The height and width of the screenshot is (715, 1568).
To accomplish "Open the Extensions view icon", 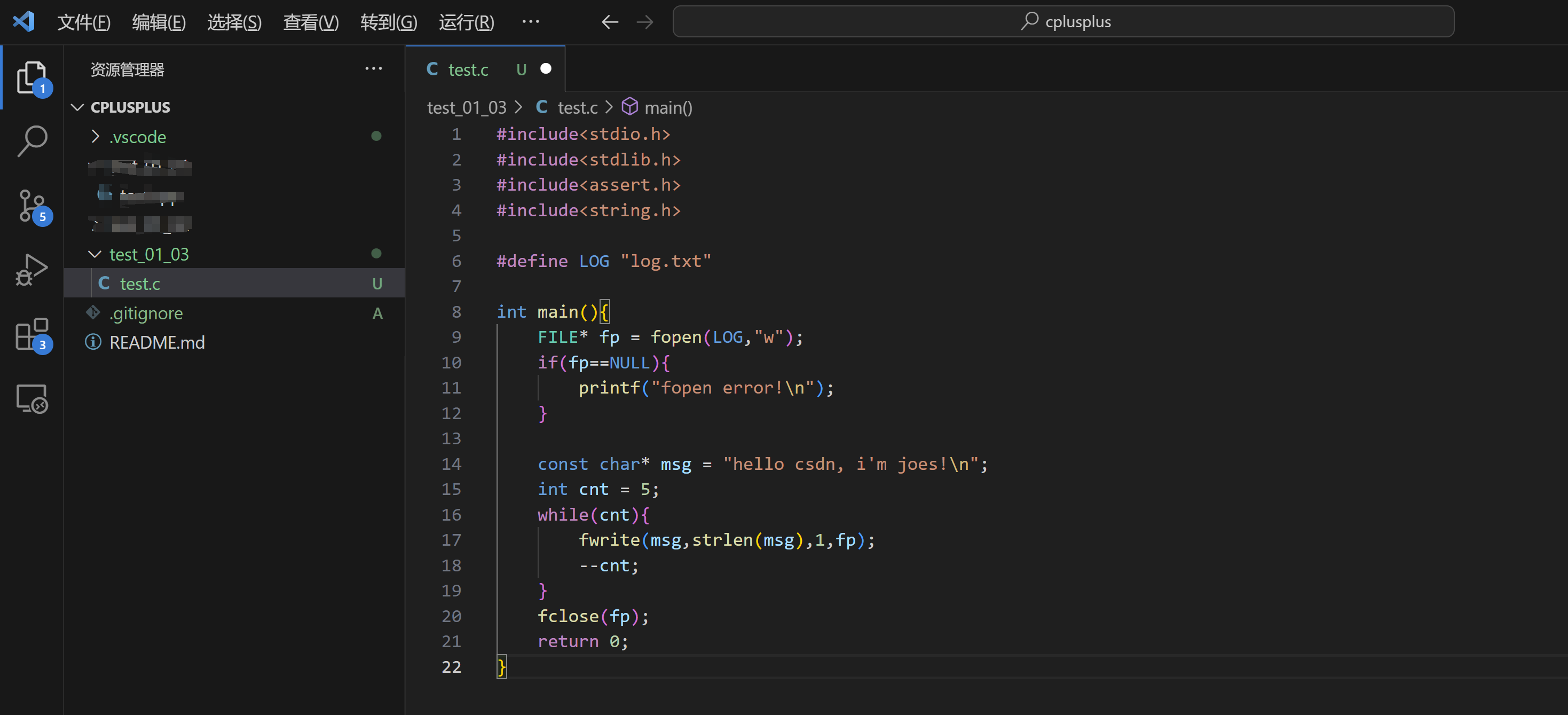I will (x=31, y=334).
